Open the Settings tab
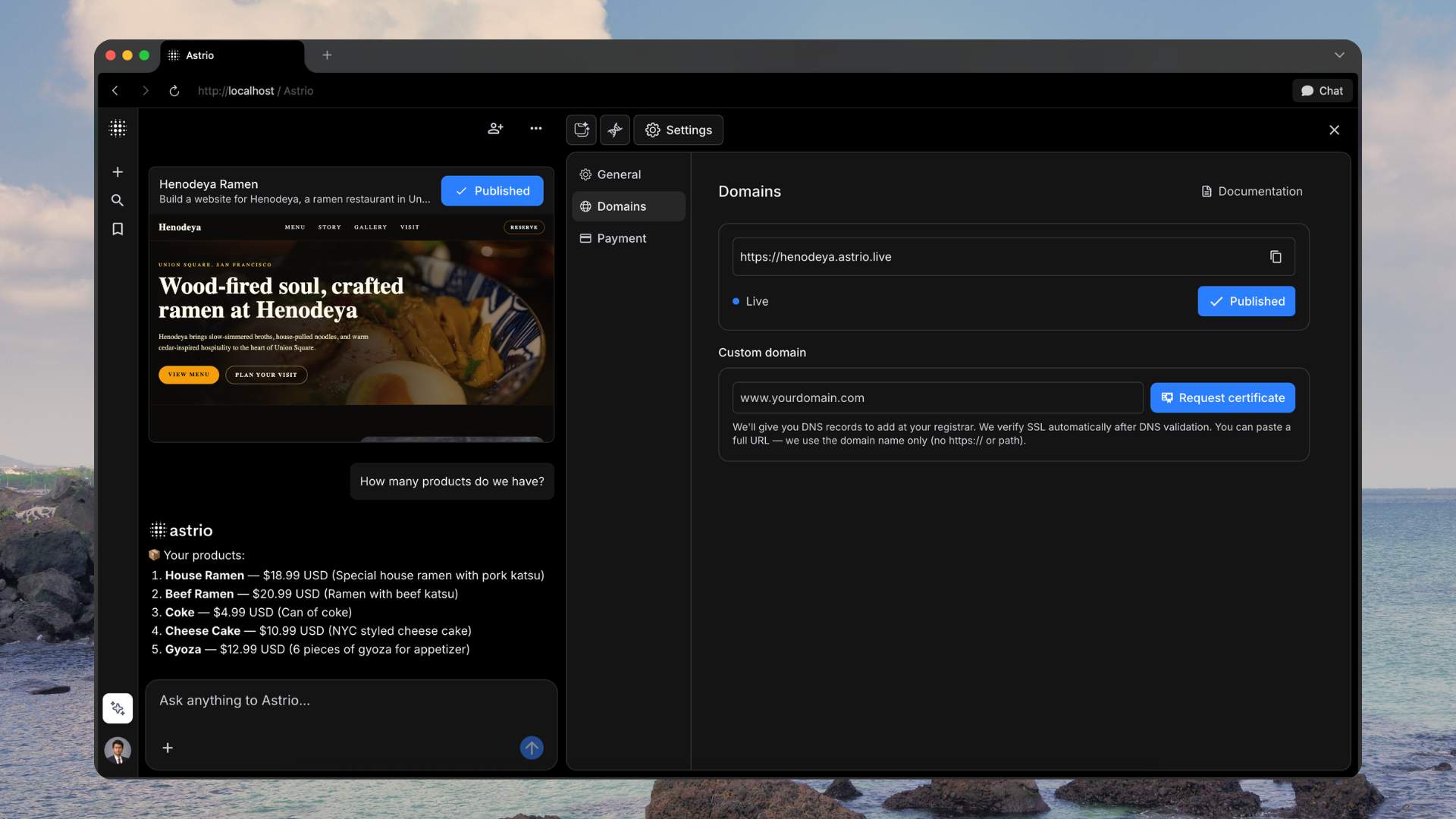Image resolution: width=1456 pixels, height=819 pixels. [x=678, y=130]
